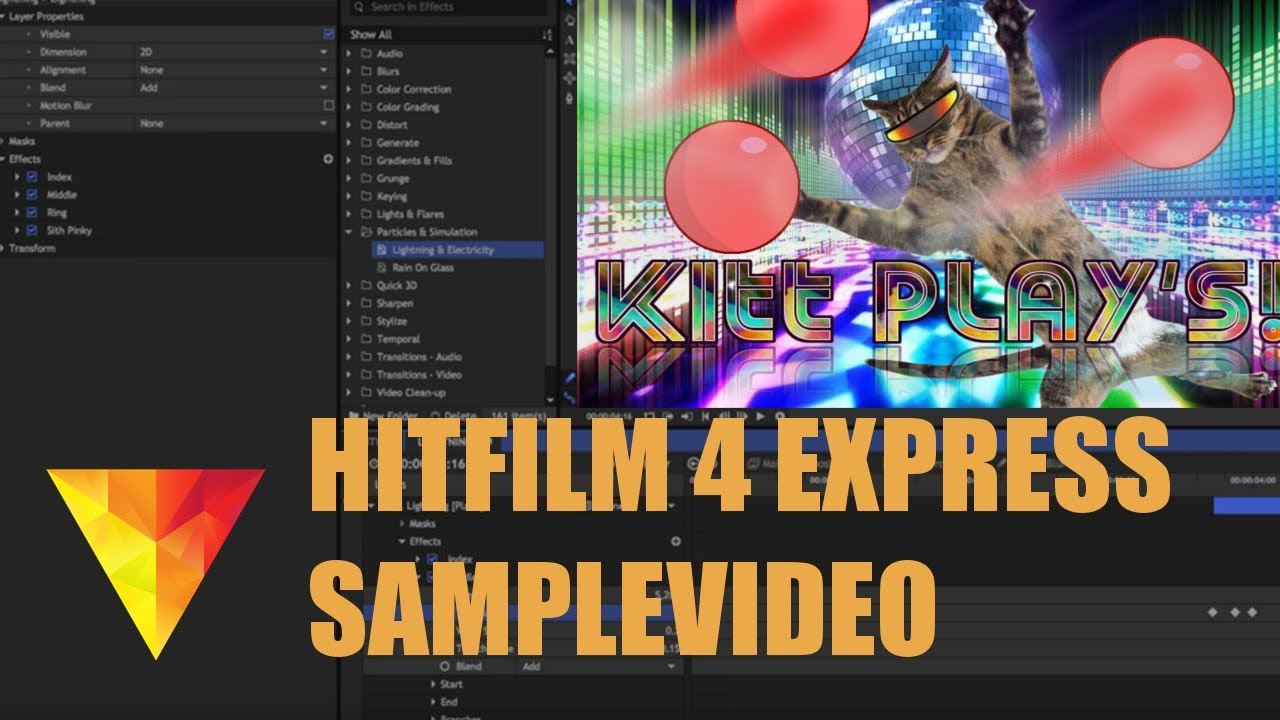The height and width of the screenshot is (720, 1280).
Task: Select the Distort folder
Action: coord(391,125)
